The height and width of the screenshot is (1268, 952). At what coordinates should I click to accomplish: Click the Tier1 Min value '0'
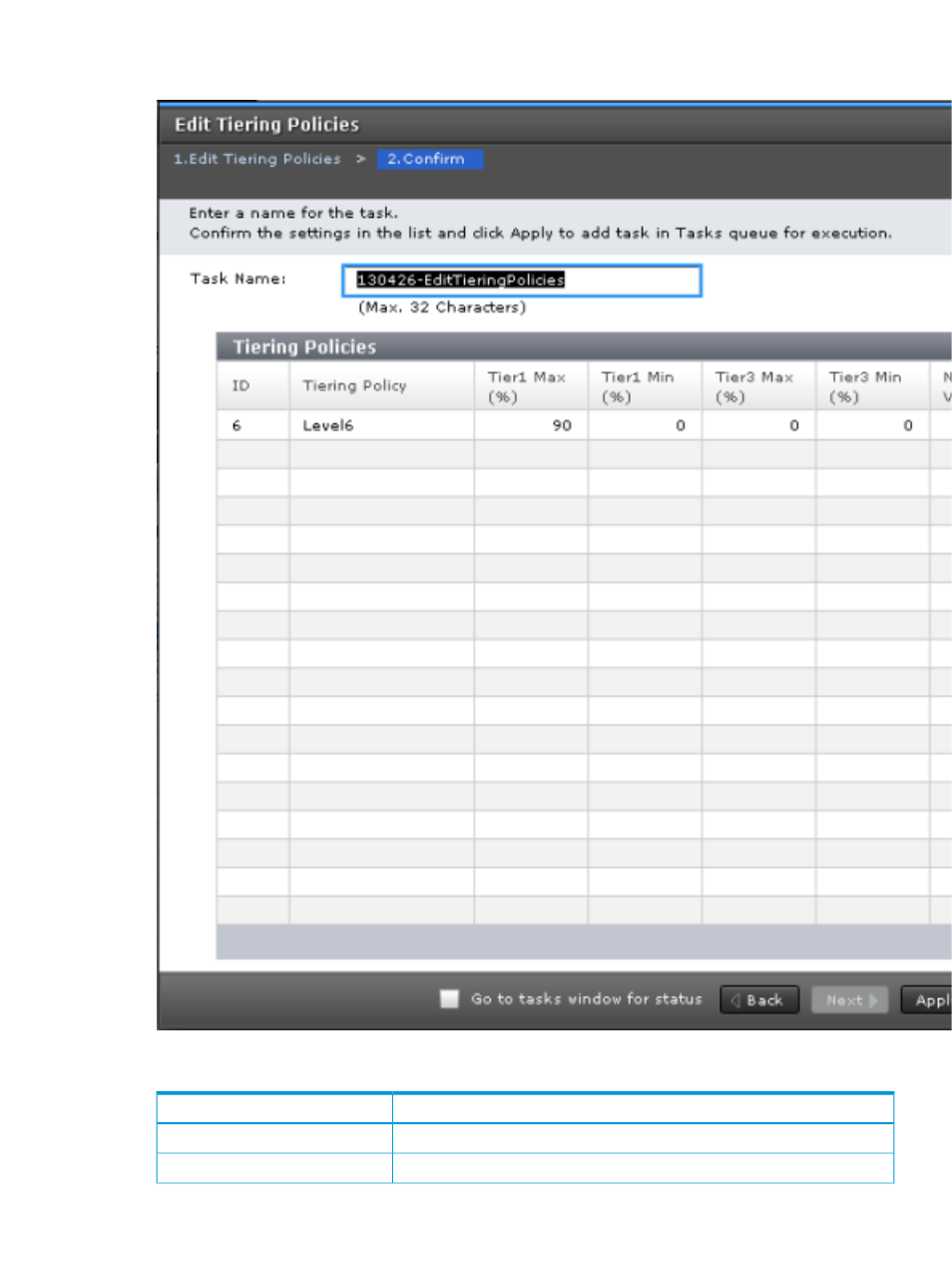pos(645,425)
